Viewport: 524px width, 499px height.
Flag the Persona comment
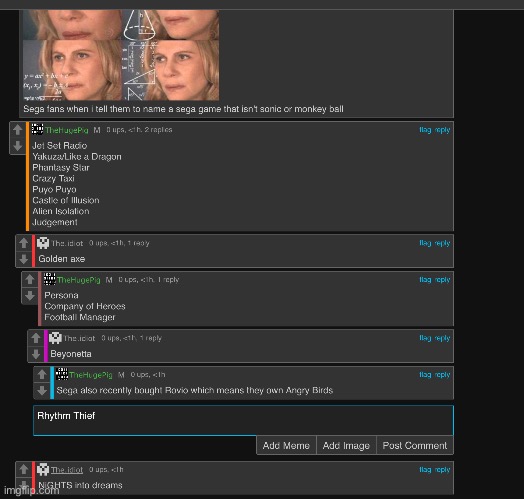(425, 279)
